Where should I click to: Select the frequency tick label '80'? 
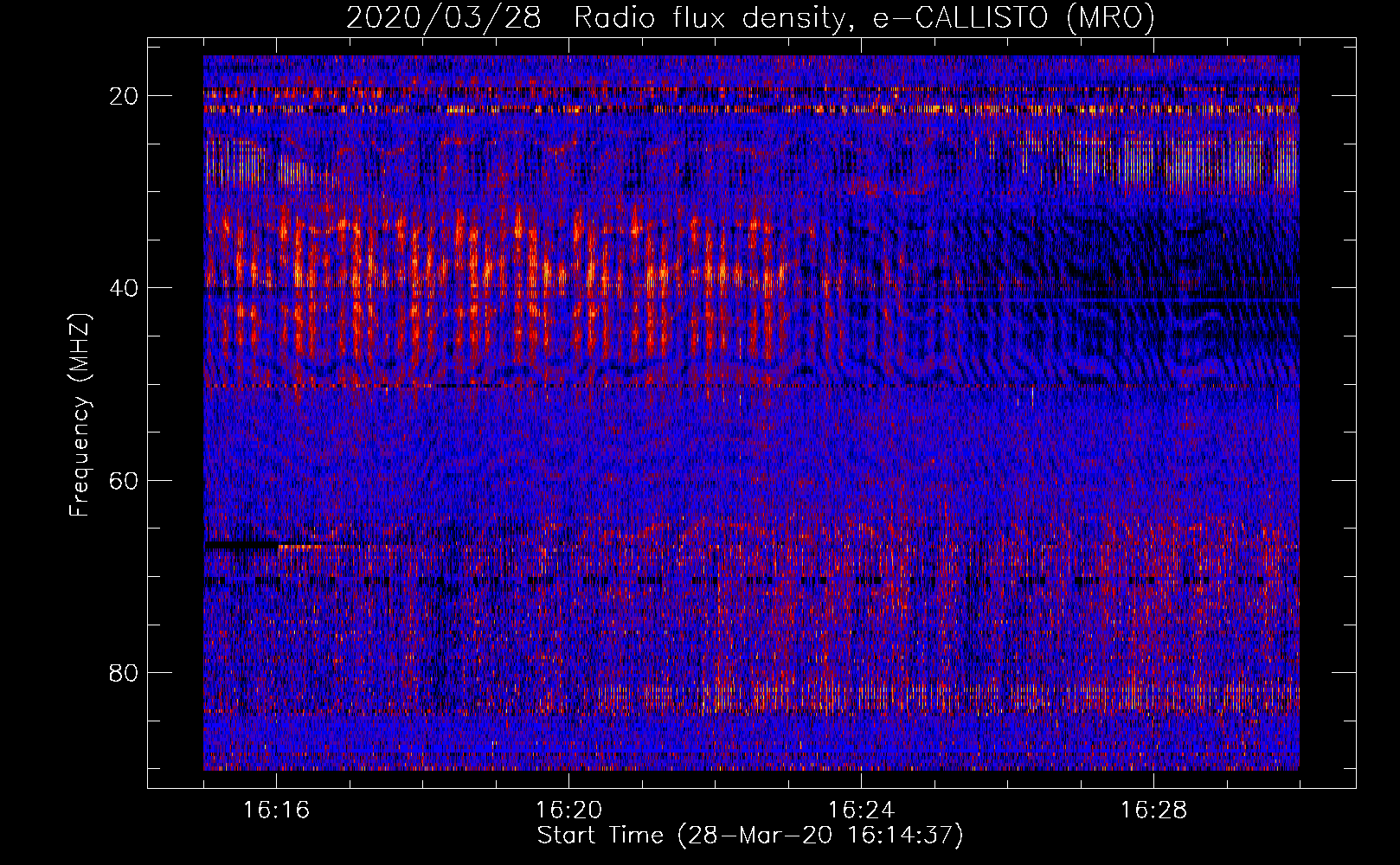[x=124, y=672]
